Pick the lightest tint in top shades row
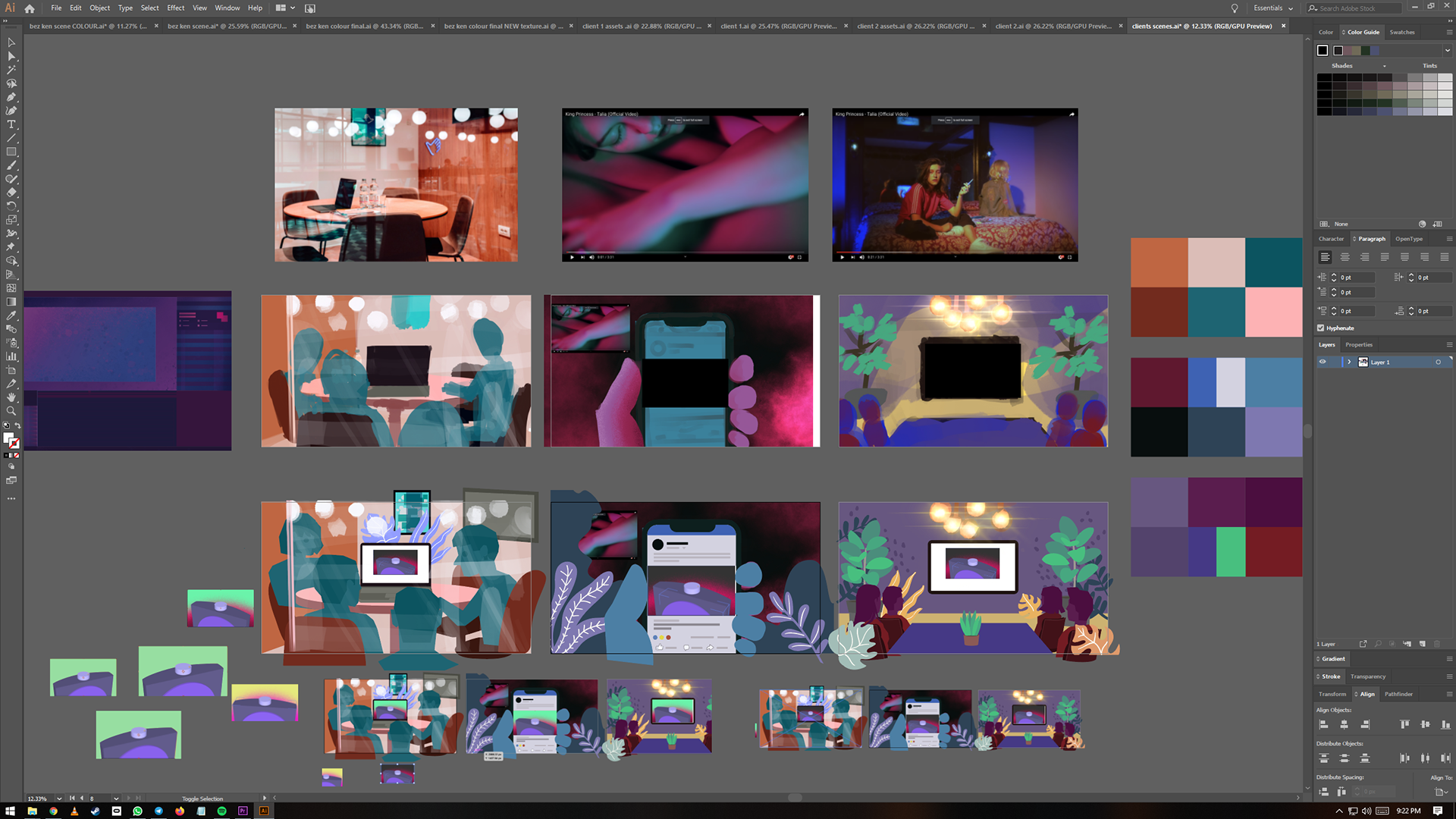The width and height of the screenshot is (1456, 819). pyautogui.click(x=1445, y=77)
